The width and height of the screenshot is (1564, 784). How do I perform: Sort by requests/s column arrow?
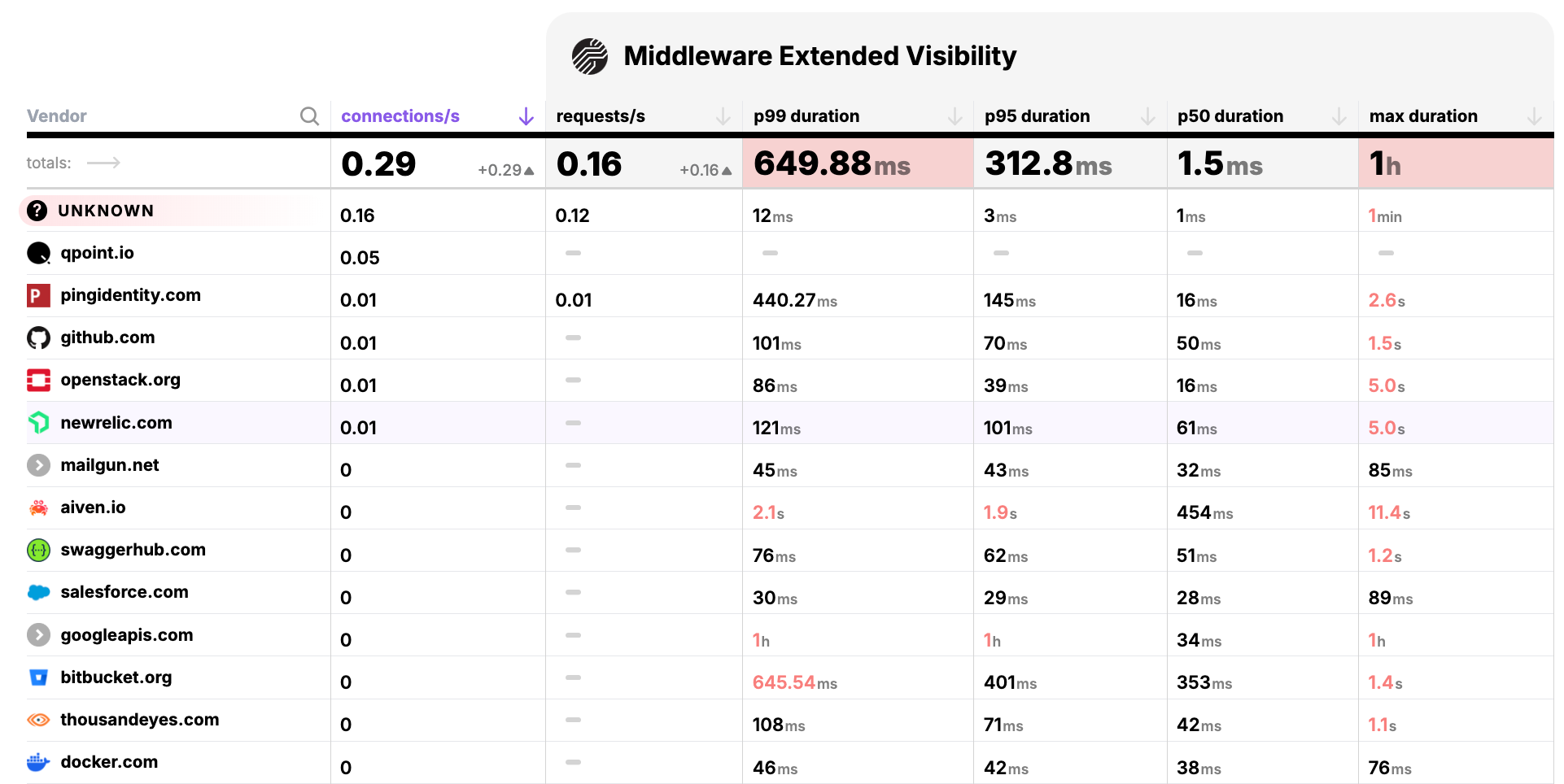click(723, 116)
